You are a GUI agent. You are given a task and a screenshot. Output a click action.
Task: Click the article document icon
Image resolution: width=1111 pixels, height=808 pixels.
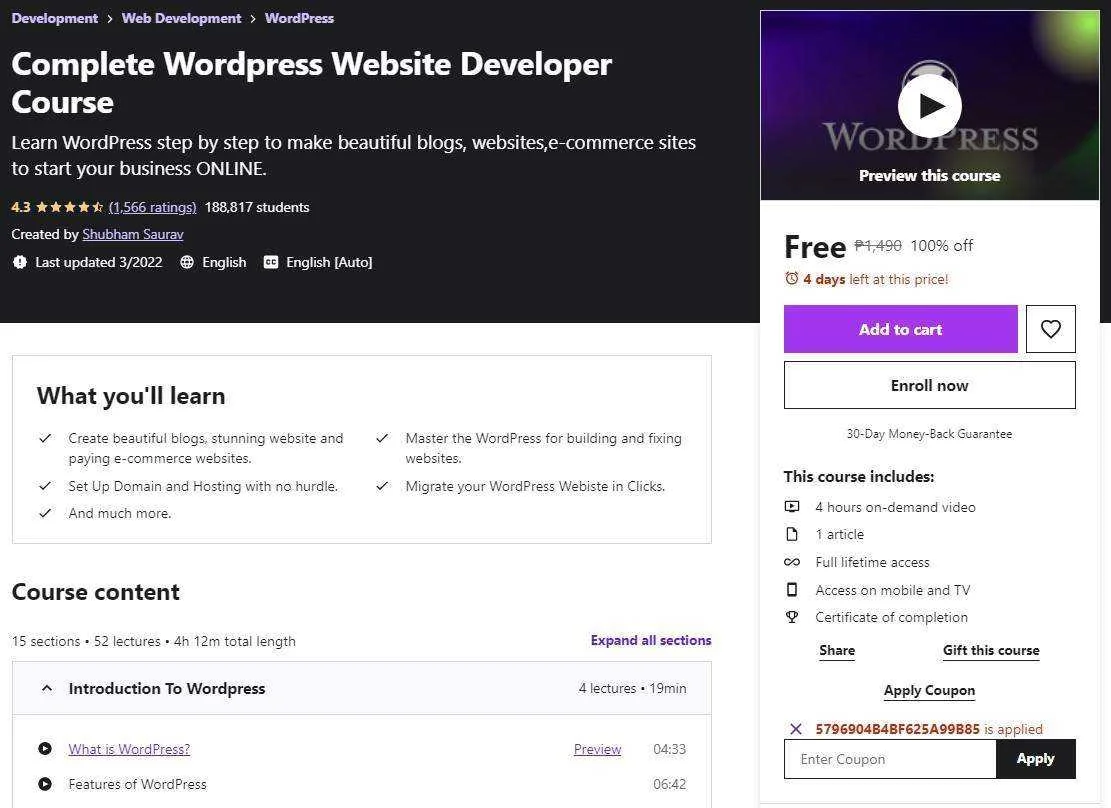click(x=791, y=534)
